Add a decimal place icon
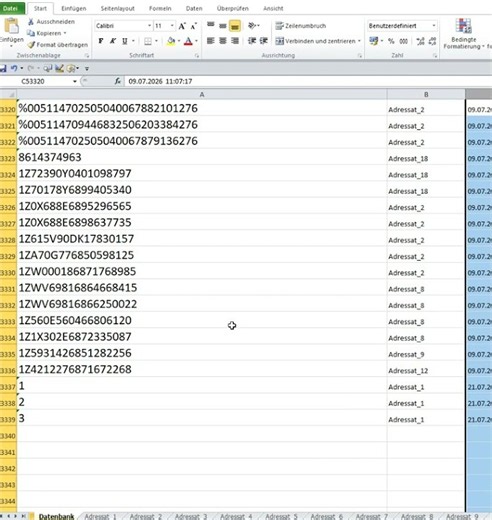The width and height of the screenshot is (492, 520). coord(420,41)
